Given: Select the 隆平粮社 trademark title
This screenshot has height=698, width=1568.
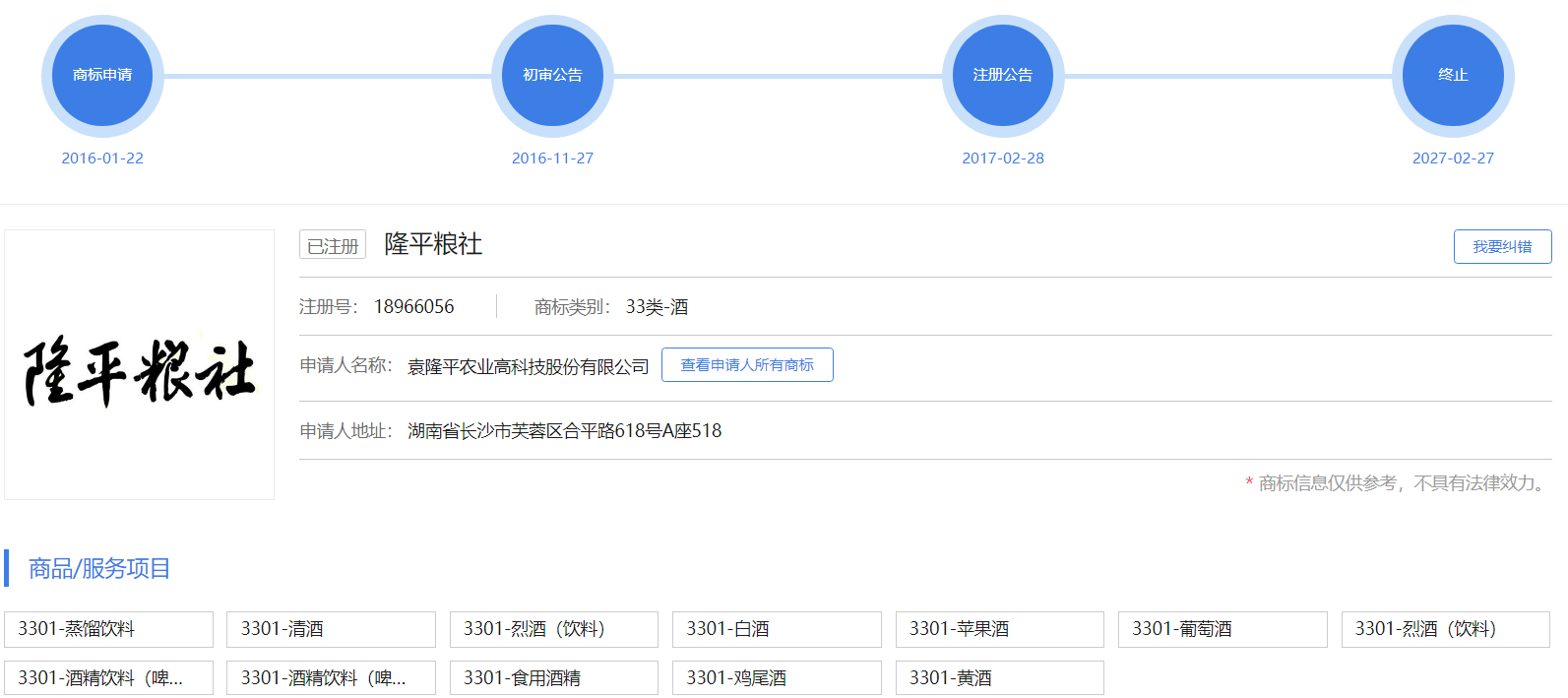Looking at the screenshot, I should (433, 244).
